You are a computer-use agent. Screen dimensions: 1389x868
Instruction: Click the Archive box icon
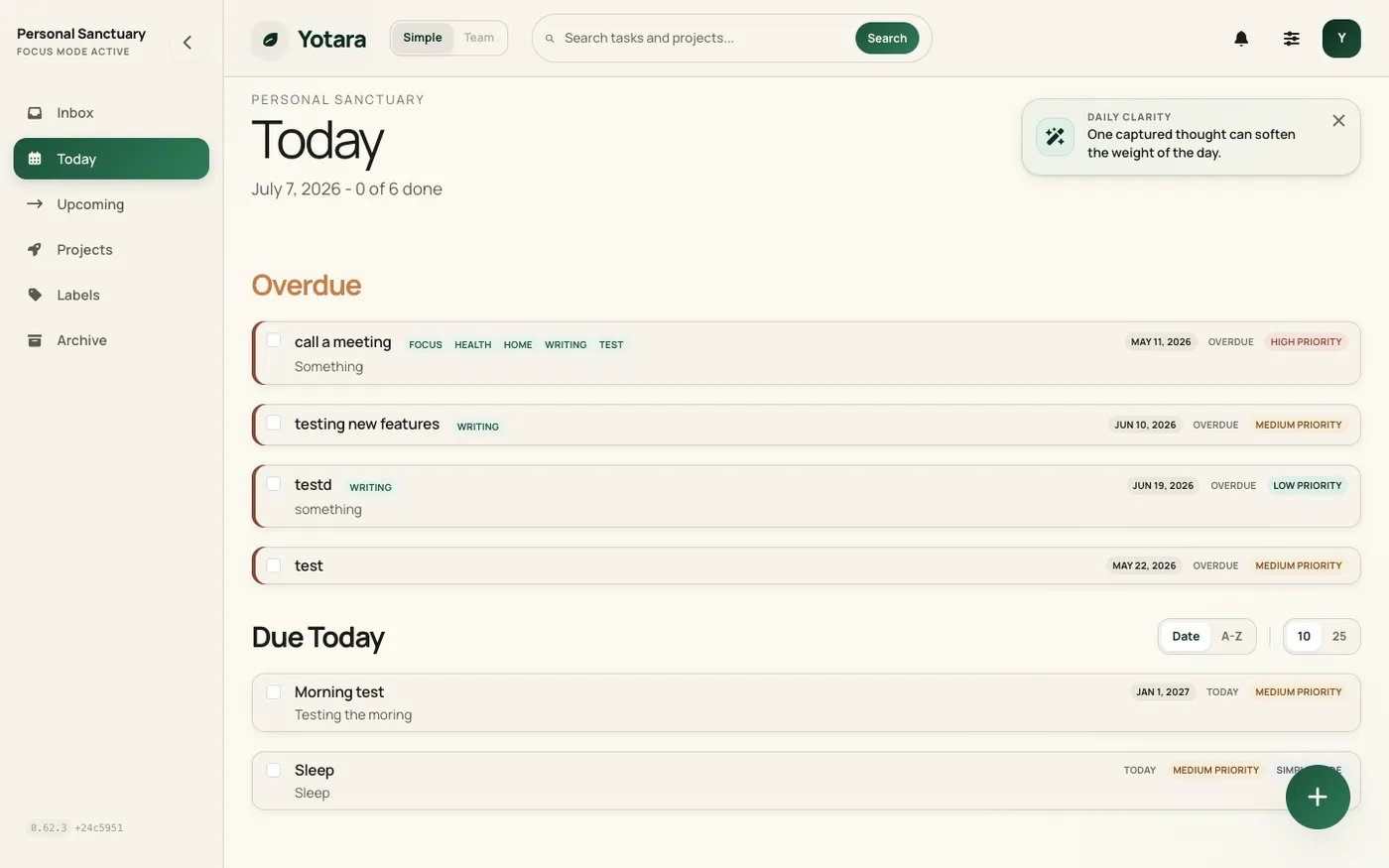coord(35,340)
